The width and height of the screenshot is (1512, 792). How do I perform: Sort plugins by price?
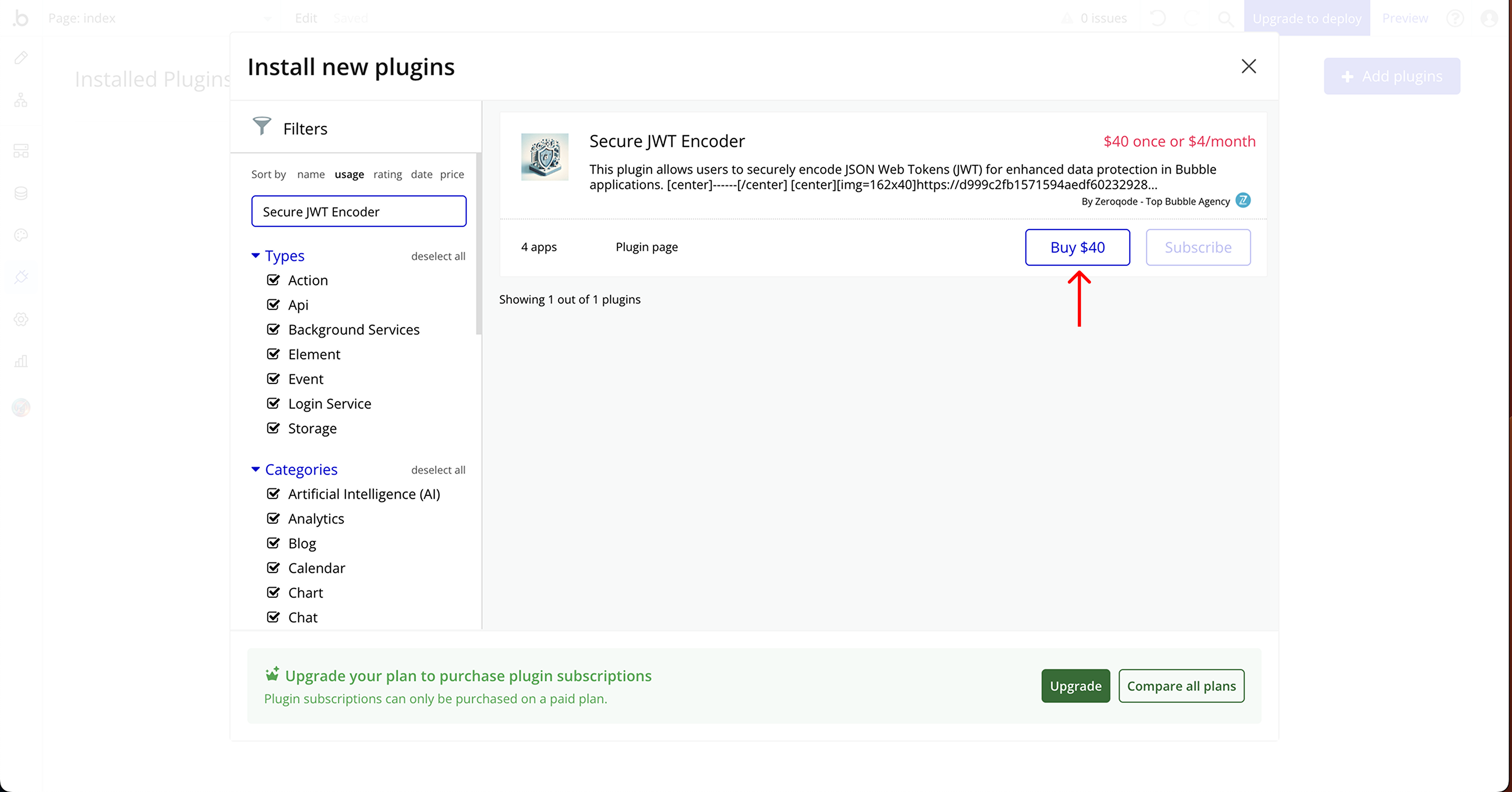[452, 174]
